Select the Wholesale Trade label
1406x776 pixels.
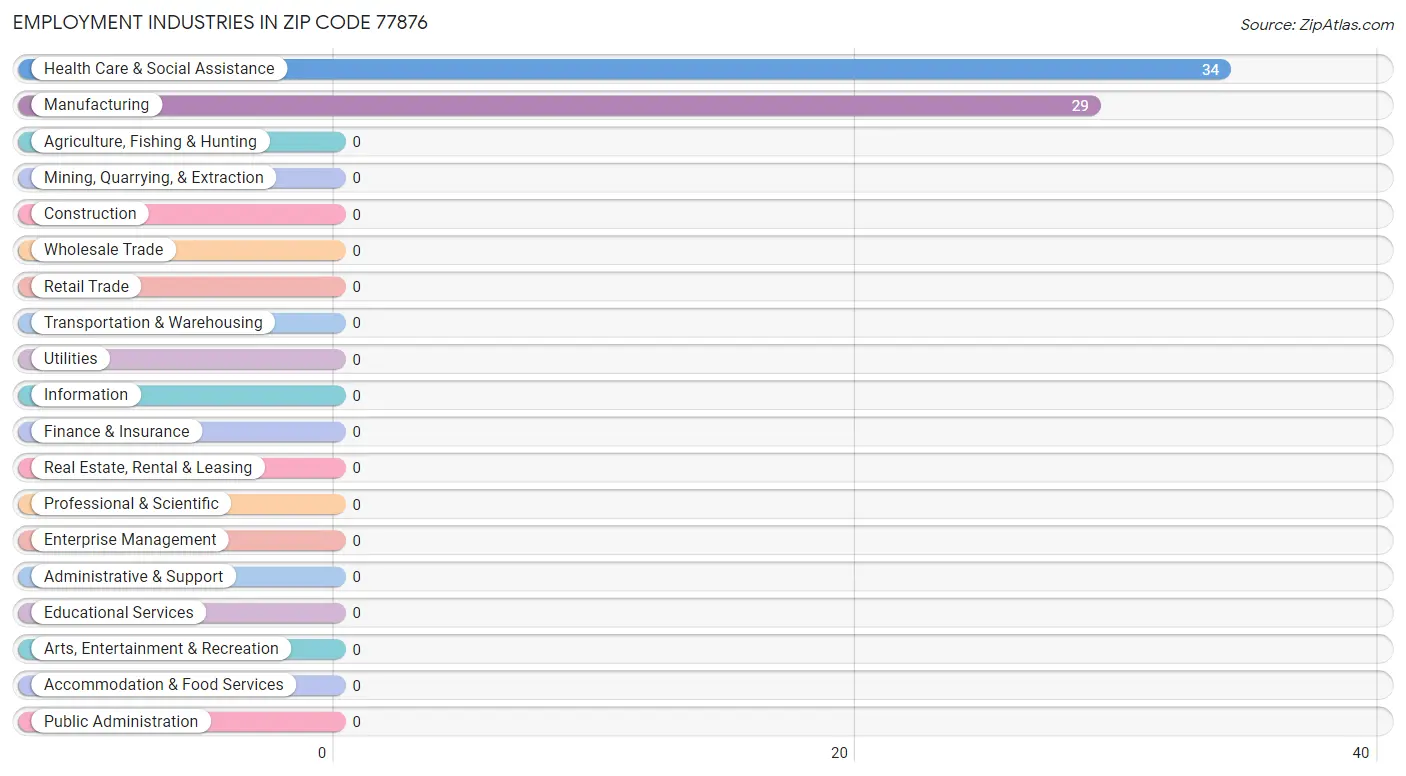[103, 250]
